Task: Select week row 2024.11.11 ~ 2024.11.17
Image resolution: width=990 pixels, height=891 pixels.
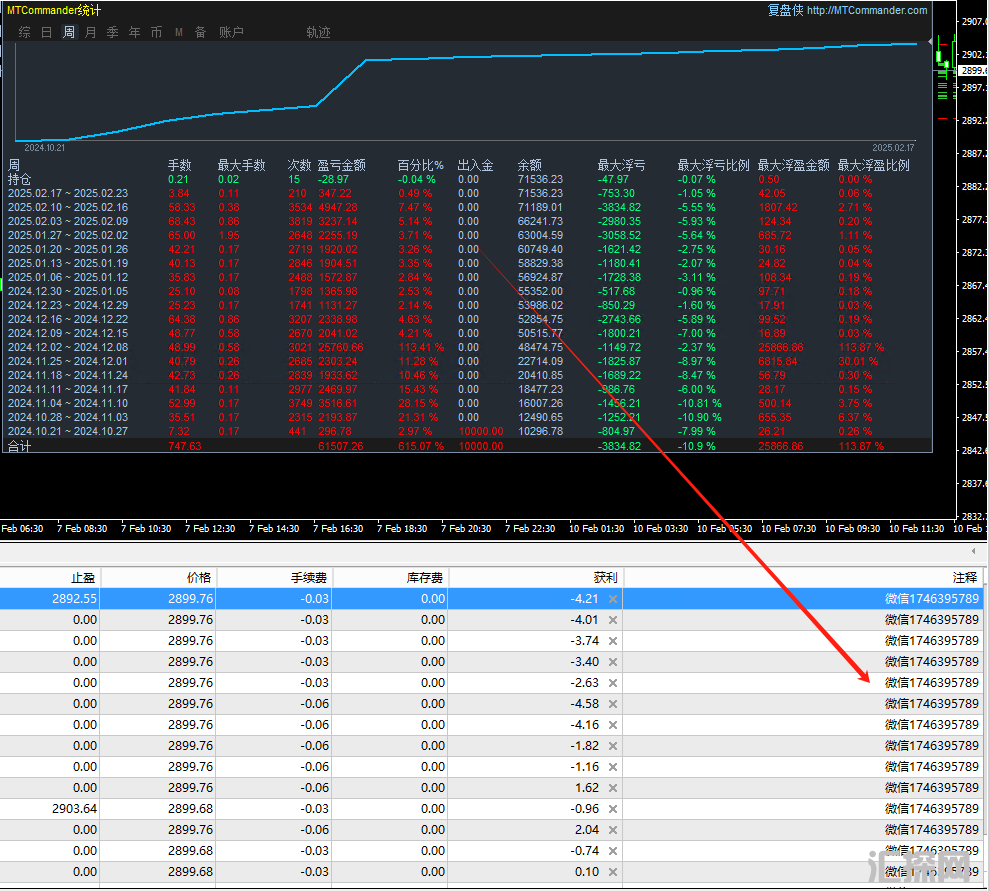Action: click(x=467, y=390)
